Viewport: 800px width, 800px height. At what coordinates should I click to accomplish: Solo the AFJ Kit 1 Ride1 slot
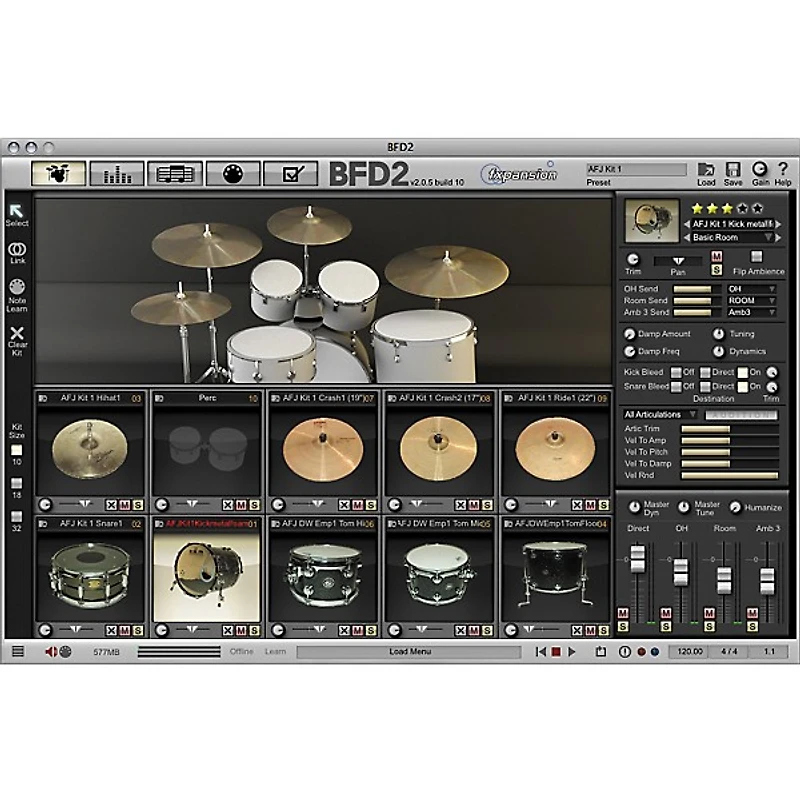click(604, 505)
